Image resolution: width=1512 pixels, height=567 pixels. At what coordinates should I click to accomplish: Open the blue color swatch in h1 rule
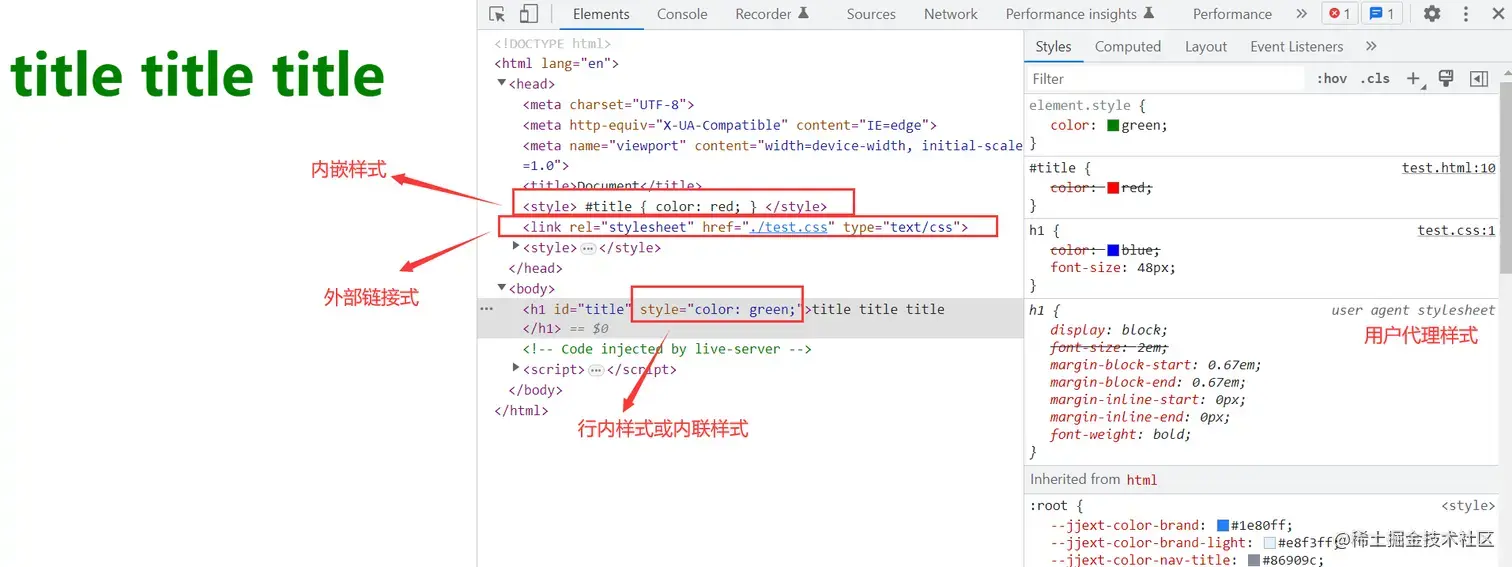click(1113, 250)
